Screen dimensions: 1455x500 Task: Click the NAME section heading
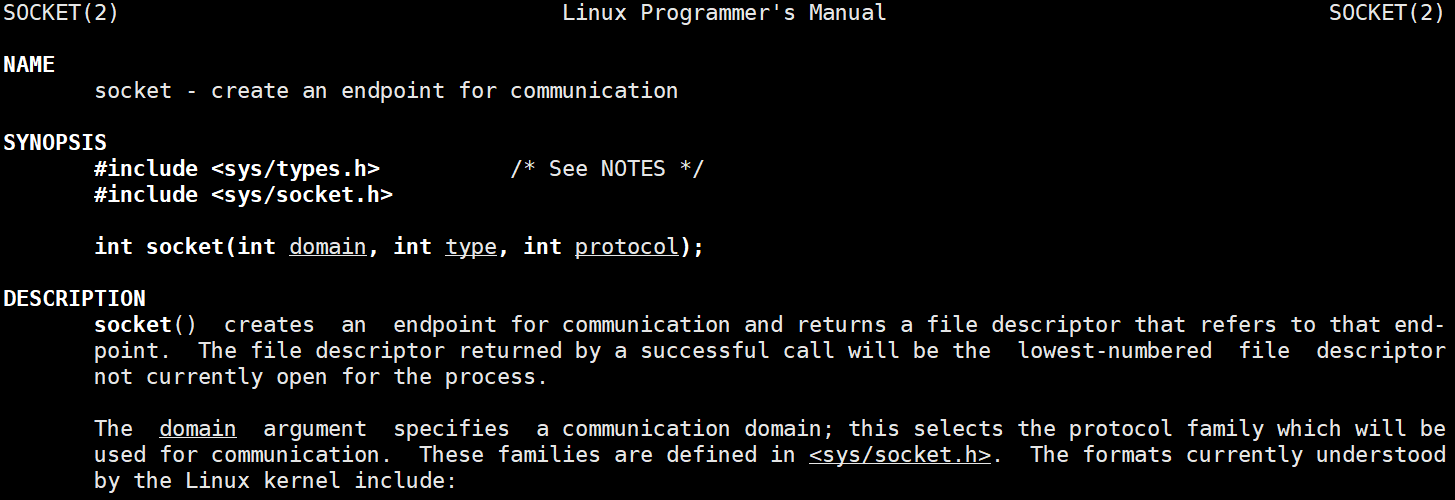29,65
